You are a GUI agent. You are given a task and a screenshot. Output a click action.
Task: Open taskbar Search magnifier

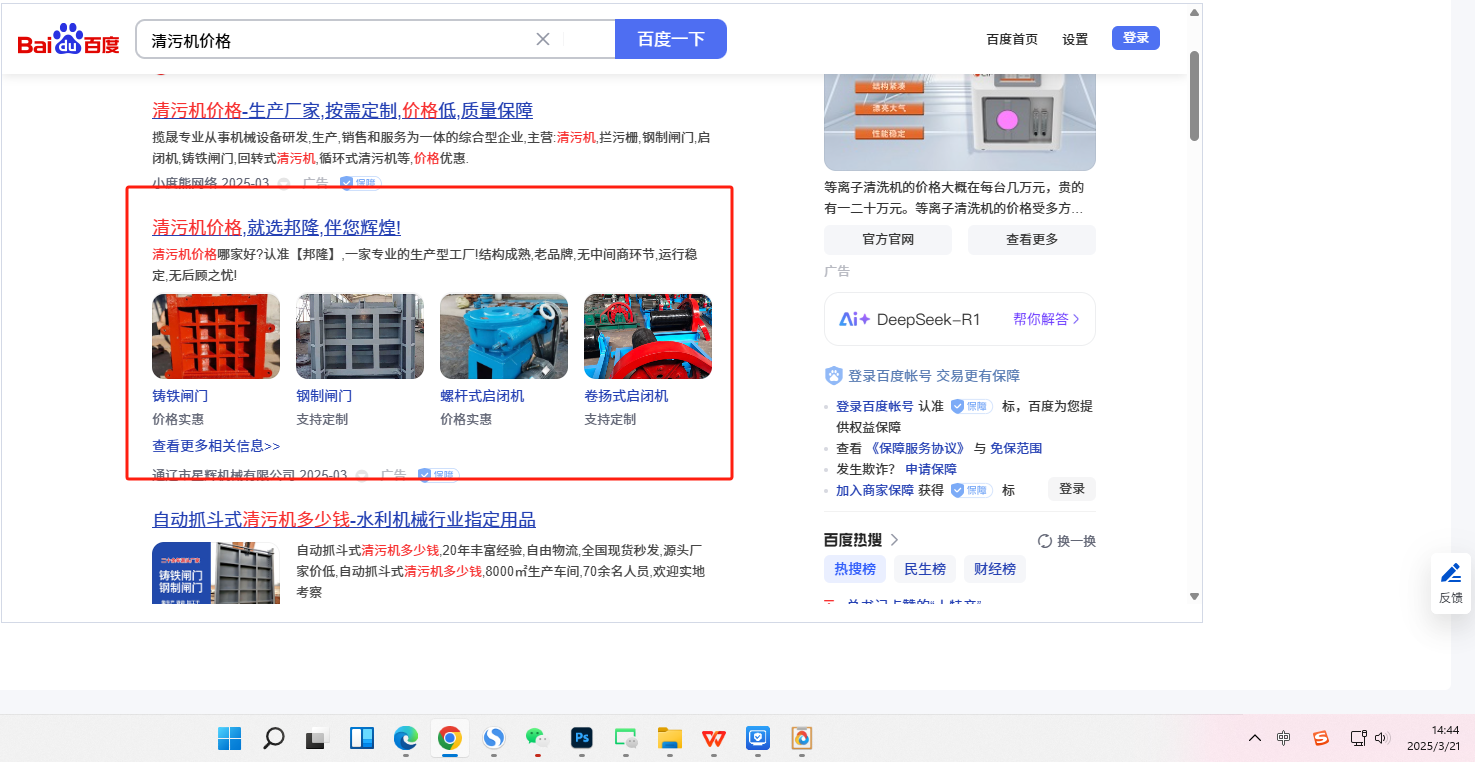[273, 738]
